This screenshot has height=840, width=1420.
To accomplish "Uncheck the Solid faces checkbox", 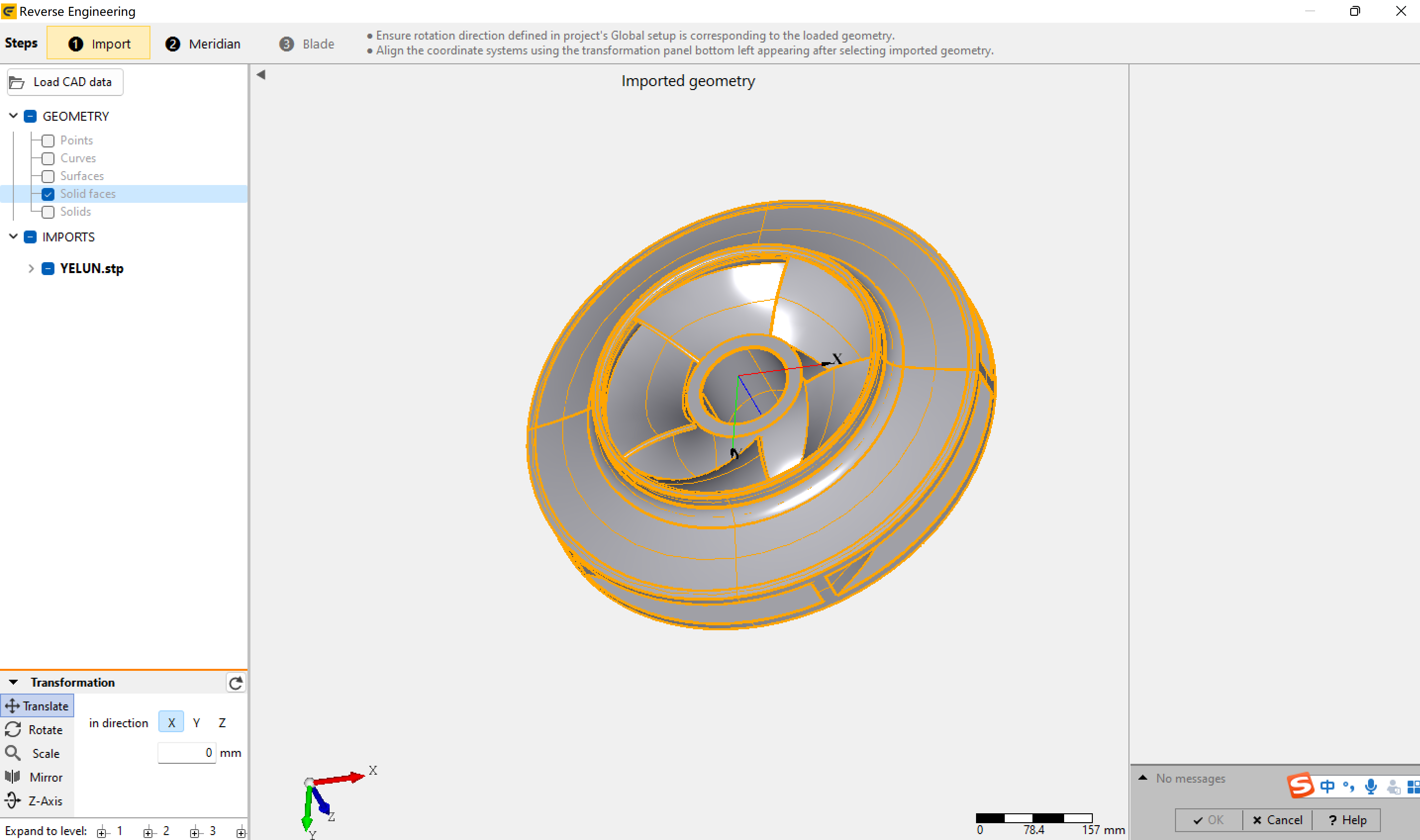I will [48, 194].
